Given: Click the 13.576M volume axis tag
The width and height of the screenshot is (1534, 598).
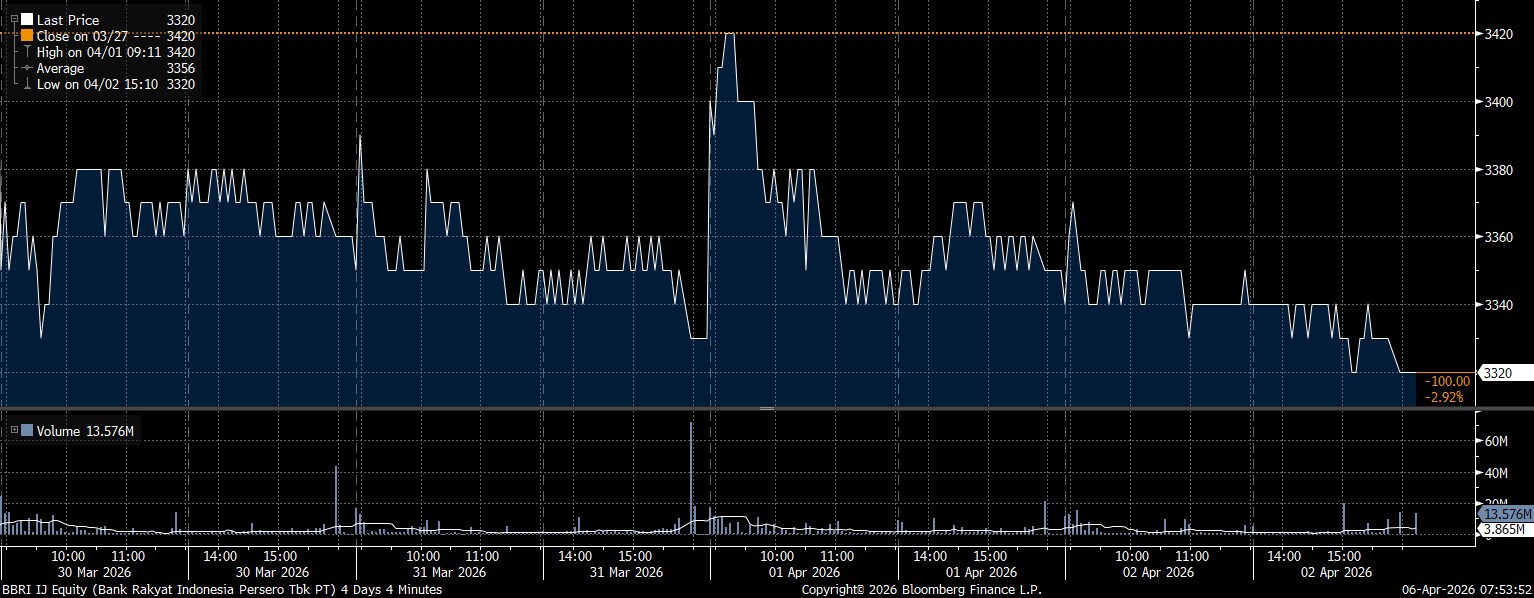Looking at the screenshot, I should (1504, 513).
